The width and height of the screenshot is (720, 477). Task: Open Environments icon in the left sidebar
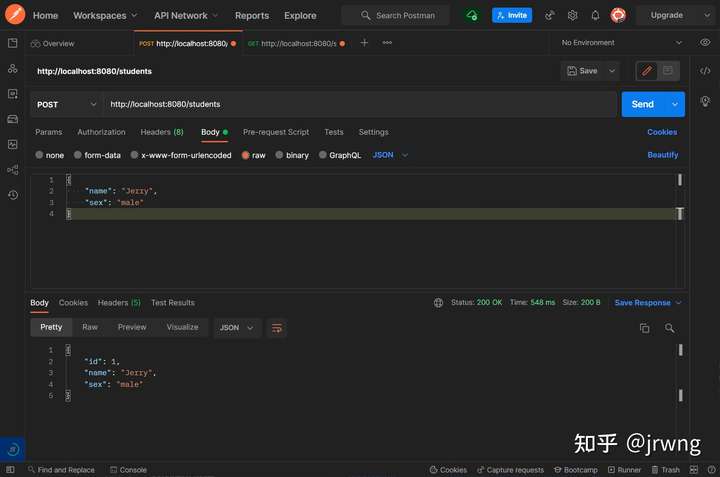point(13,94)
